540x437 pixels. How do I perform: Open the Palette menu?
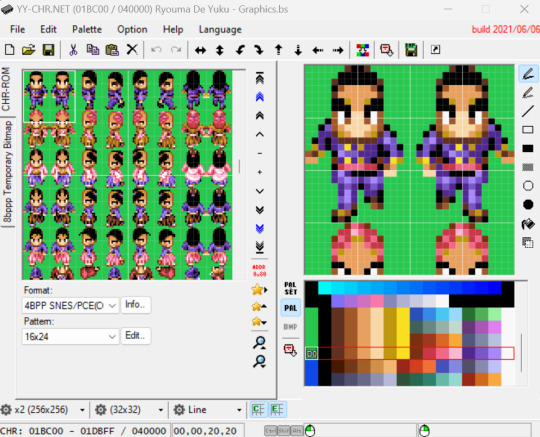tap(87, 30)
